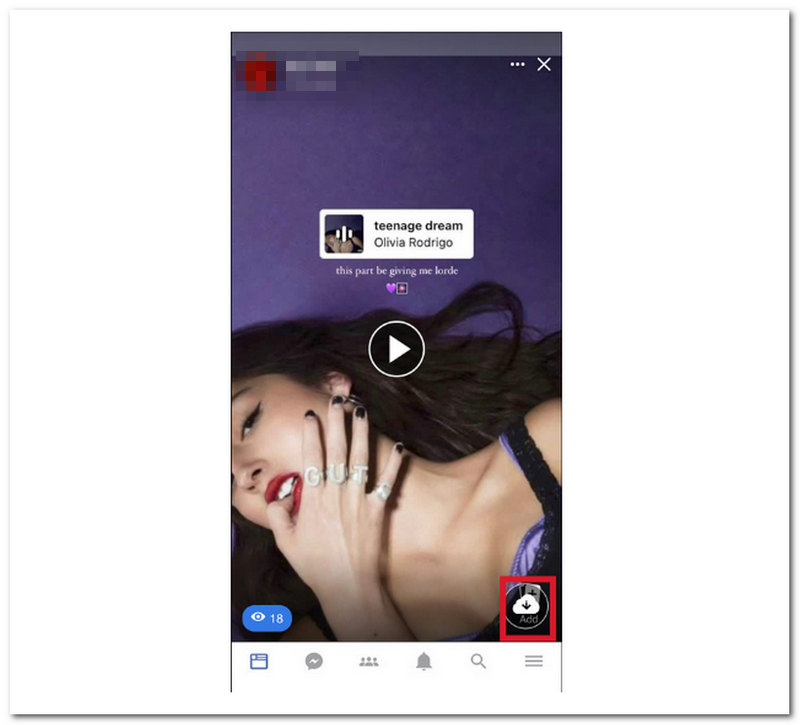
Task: View the 18 story viewers
Action: pos(267,618)
